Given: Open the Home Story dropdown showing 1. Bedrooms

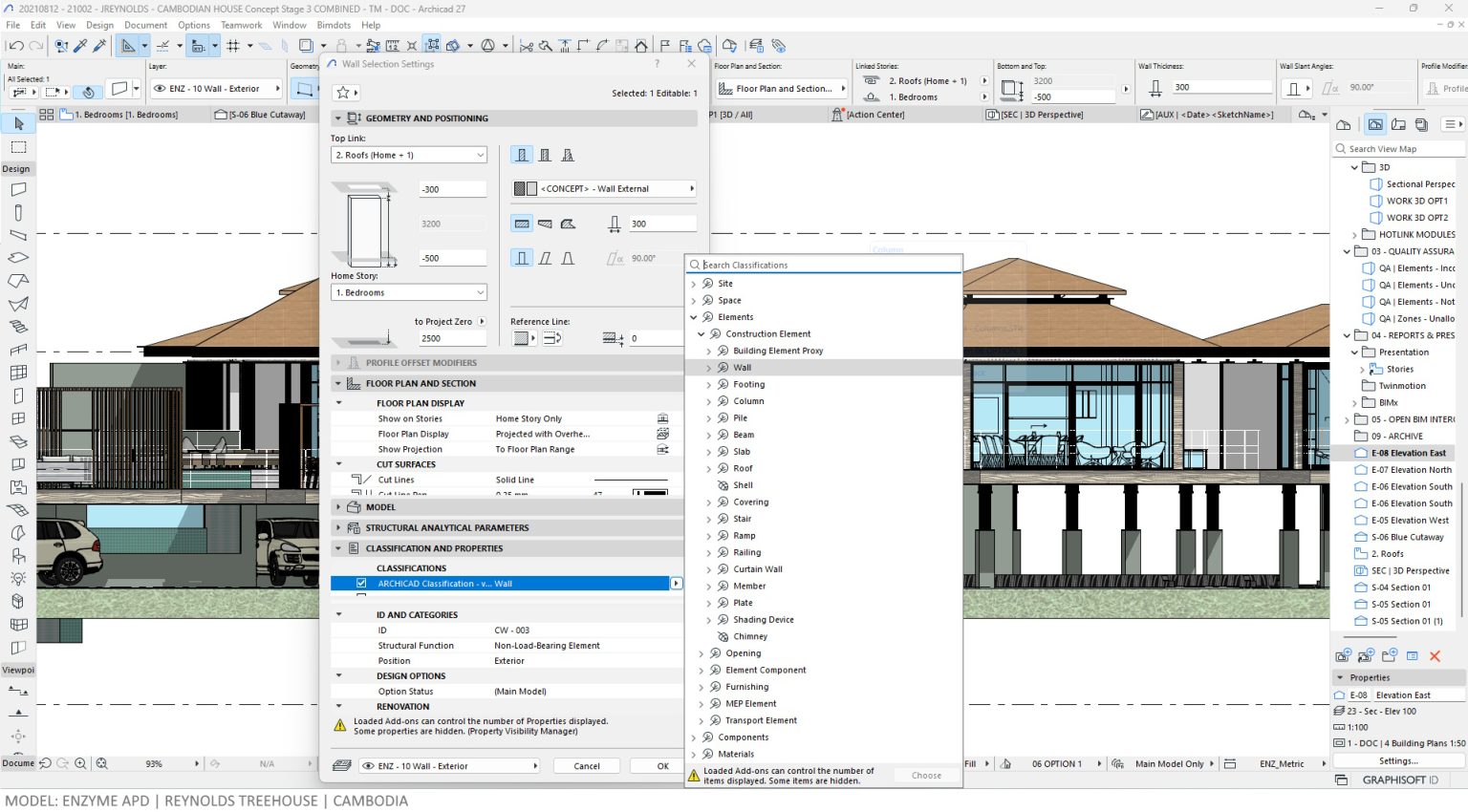Looking at the screenshot, I should (x=409, y=292).
